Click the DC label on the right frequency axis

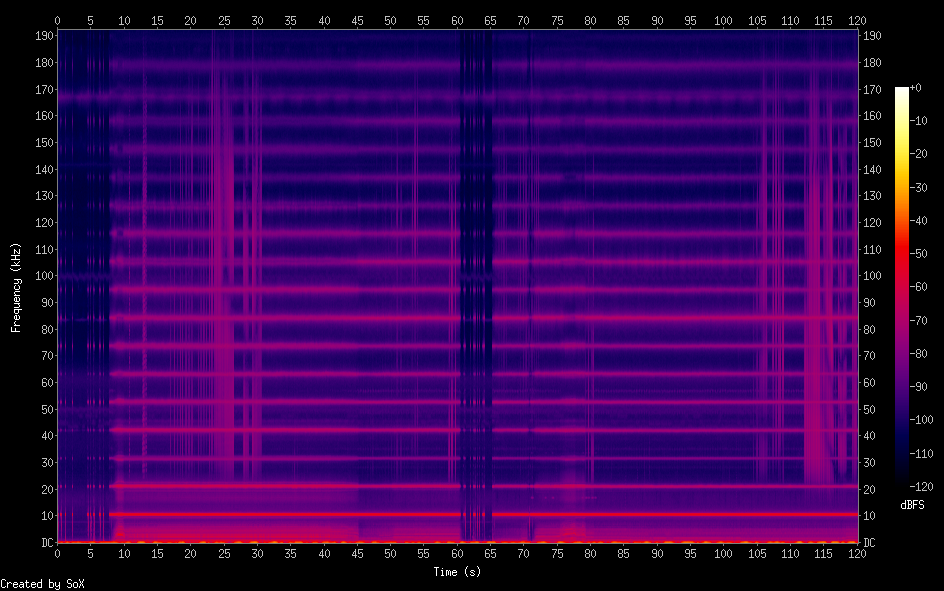coord(869,542)
